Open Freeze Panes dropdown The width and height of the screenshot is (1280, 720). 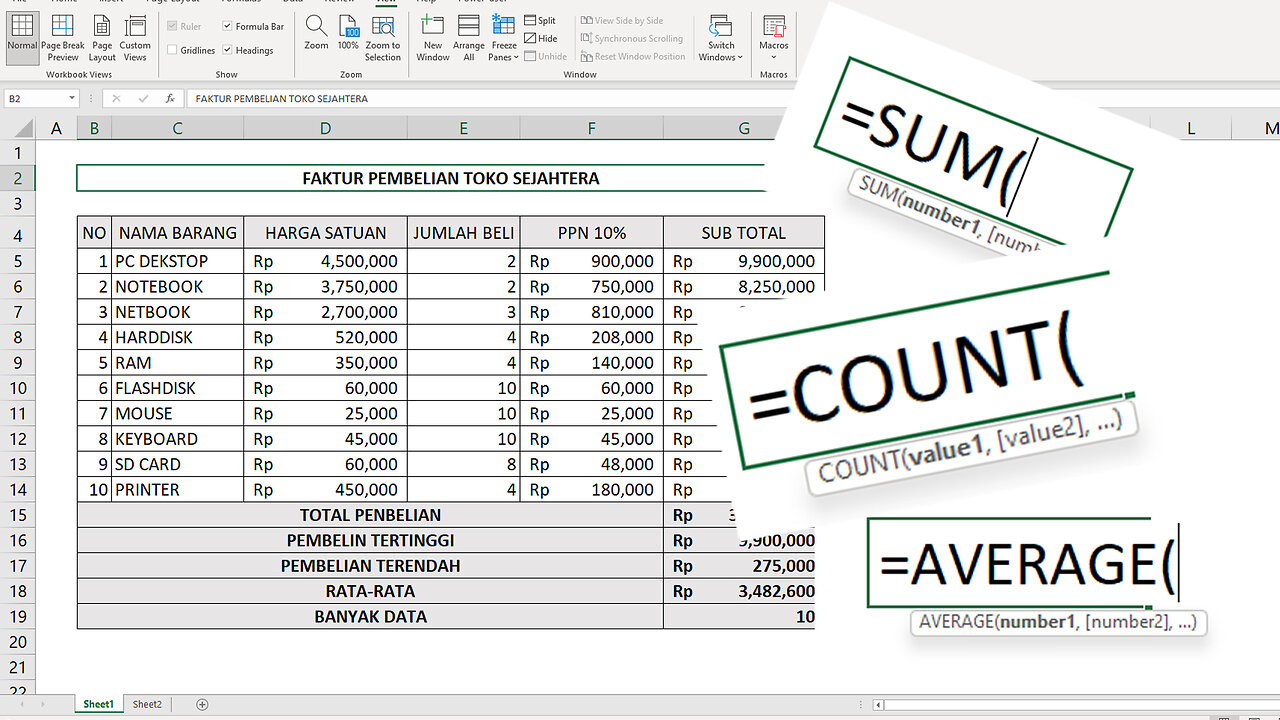tap(504, 38)
